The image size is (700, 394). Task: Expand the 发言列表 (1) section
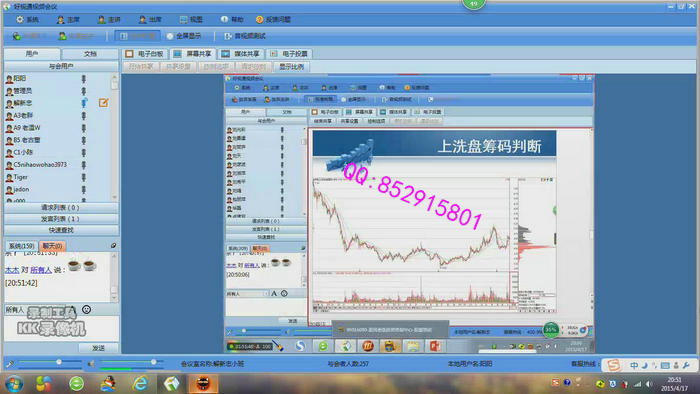(x=61, y=219)
